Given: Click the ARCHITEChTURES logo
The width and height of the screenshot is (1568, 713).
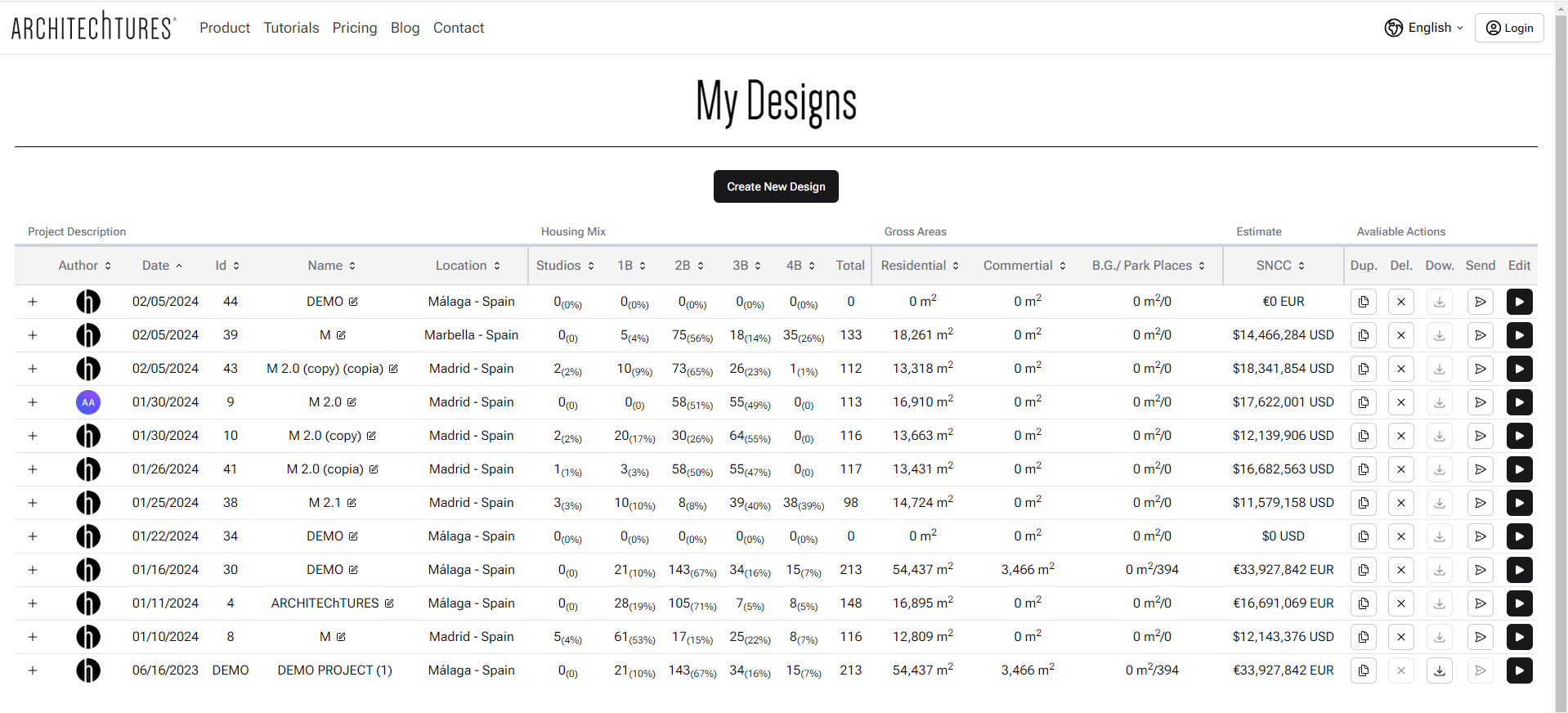Looking at the screenshot, I should tap(93, 27).
